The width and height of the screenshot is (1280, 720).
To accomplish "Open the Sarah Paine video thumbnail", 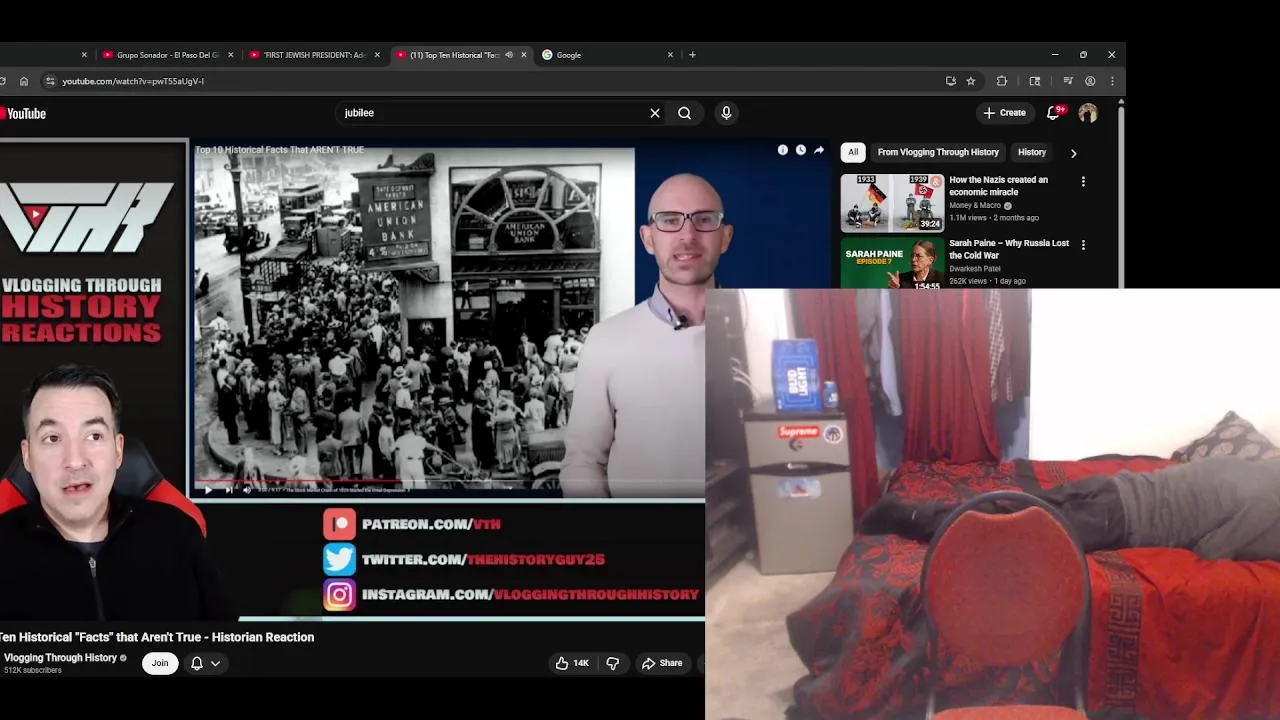I will [892, 262].
